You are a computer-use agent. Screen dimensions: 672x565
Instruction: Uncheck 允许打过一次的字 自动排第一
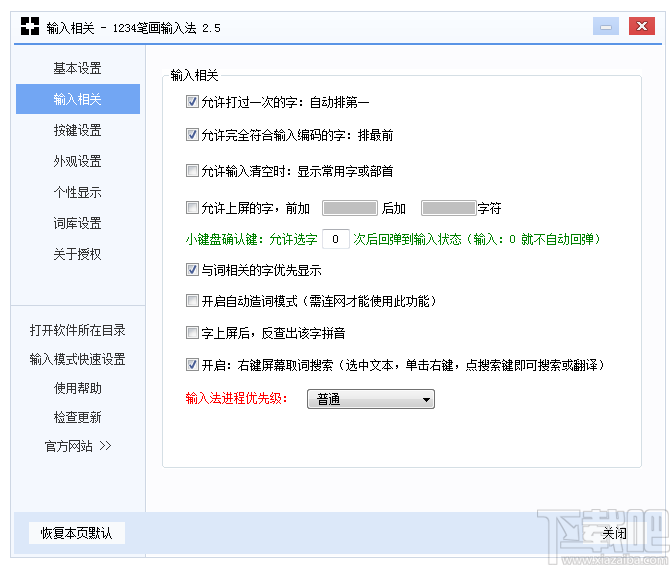192,102
